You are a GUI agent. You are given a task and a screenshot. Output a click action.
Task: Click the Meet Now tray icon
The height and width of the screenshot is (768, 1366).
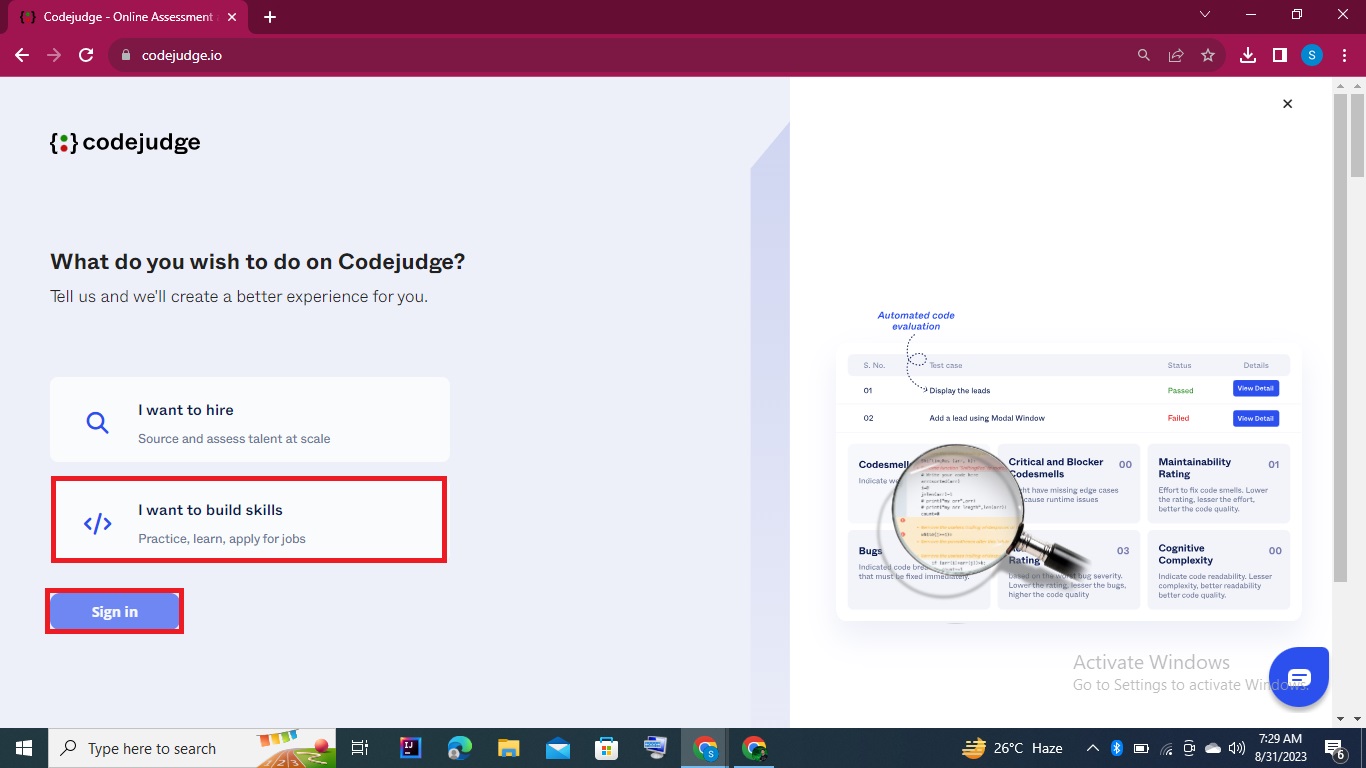click(1189, 748)
